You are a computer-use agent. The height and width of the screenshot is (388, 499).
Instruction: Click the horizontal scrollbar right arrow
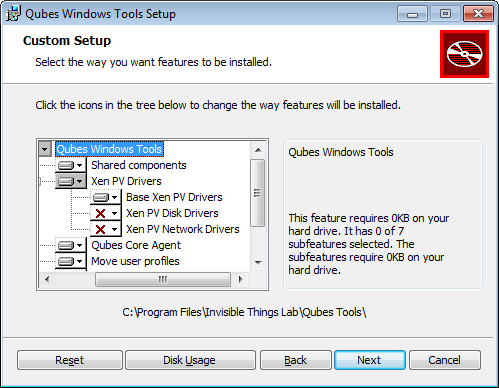click(x=241, y=279)
